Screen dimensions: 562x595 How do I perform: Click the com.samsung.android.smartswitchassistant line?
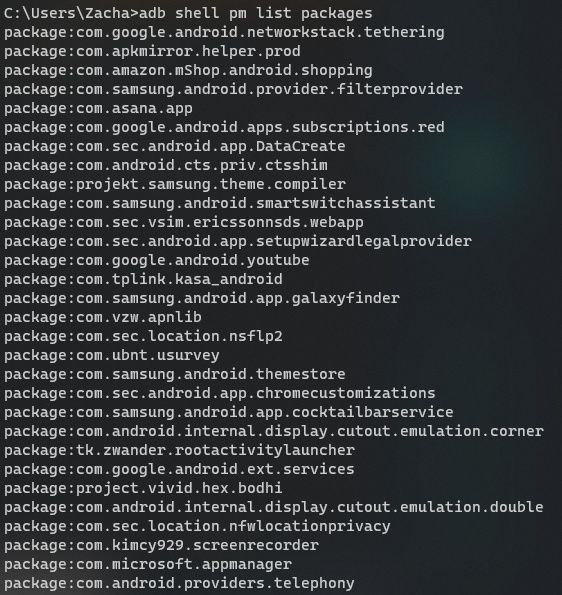[220, 203]
